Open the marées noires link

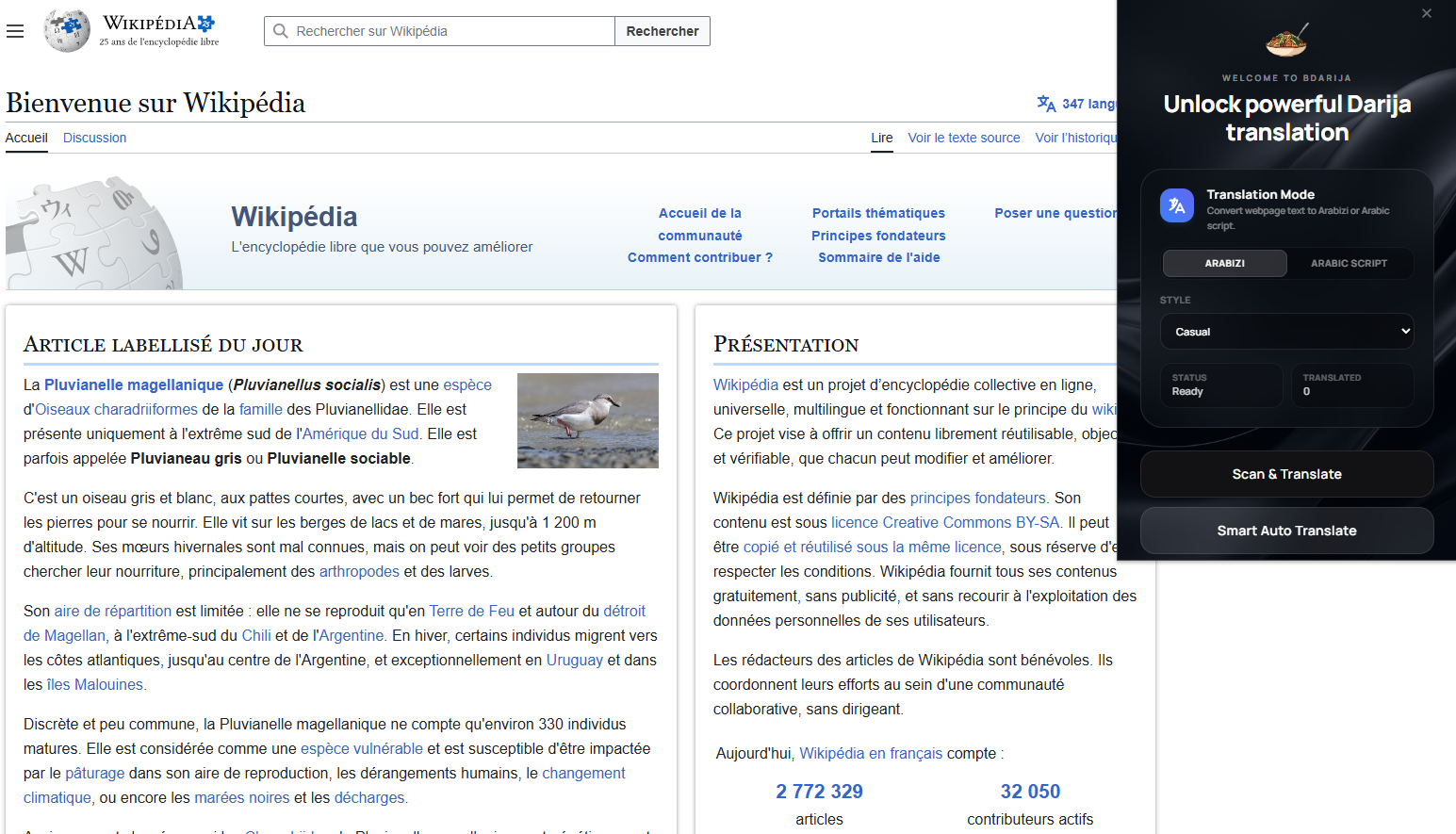(x=242, y=797)
